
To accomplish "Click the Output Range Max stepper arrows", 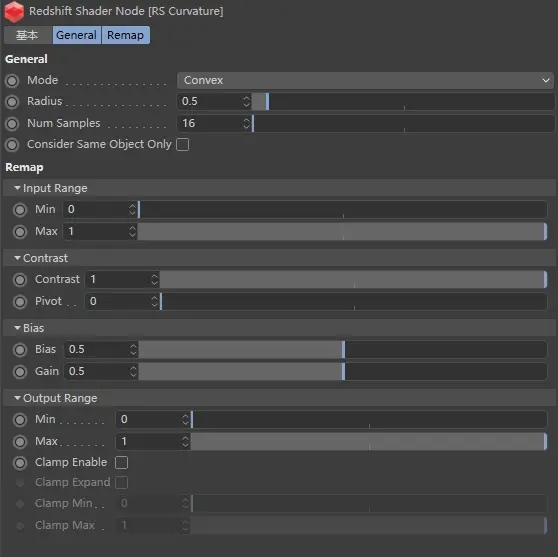I will click(185, 442).
